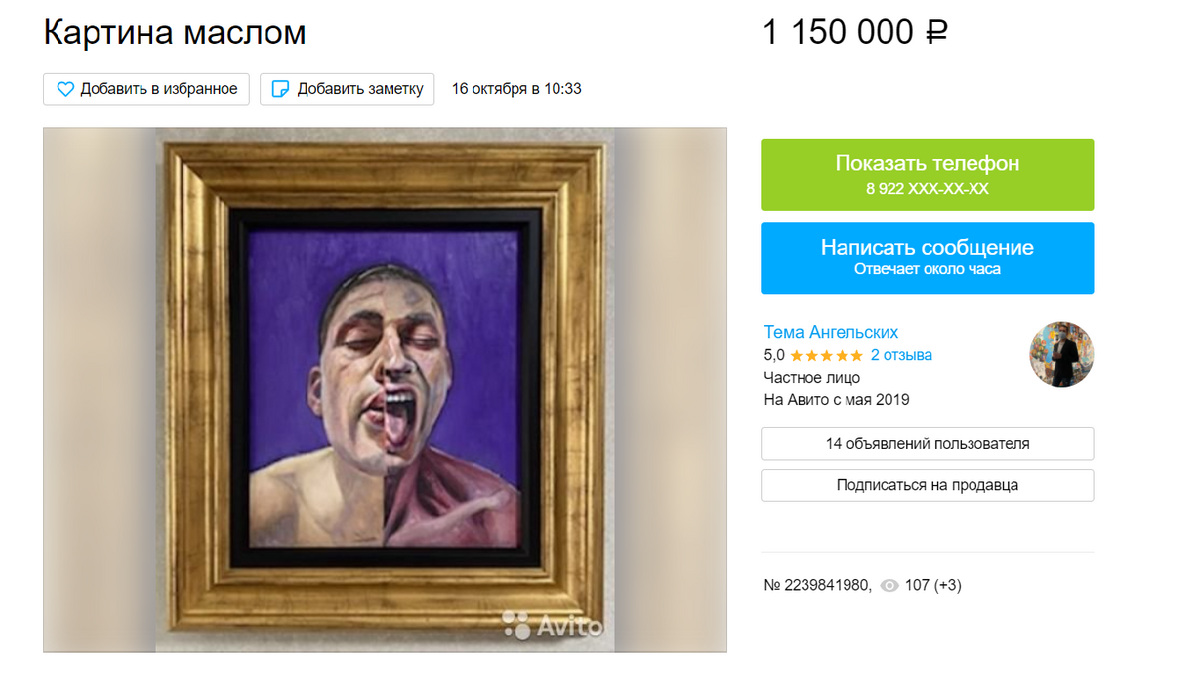Show the seller's phone number

(x=927, y=175)
